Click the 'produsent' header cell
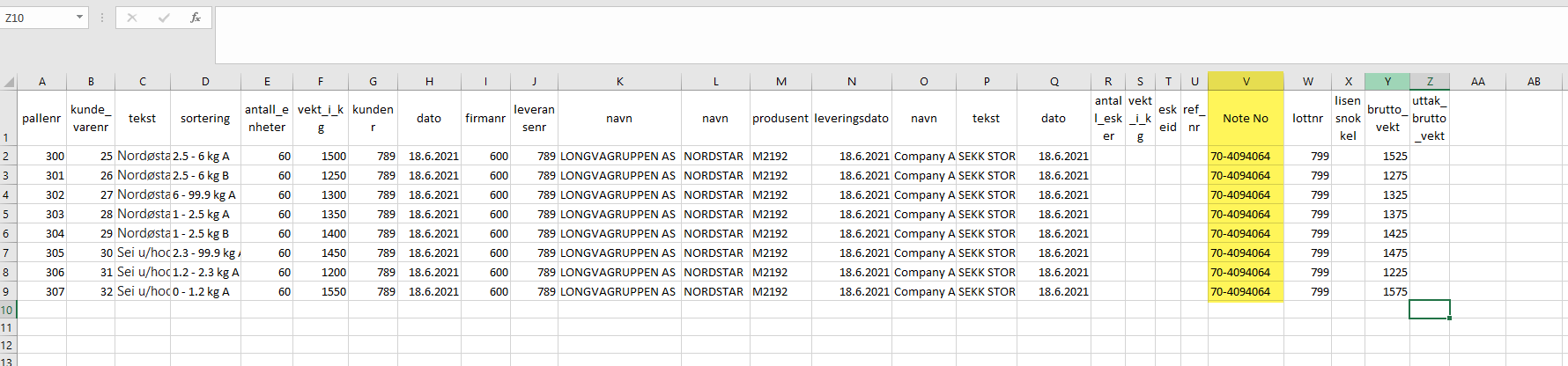The image size is (1568, 366). (x=780, y=118)
